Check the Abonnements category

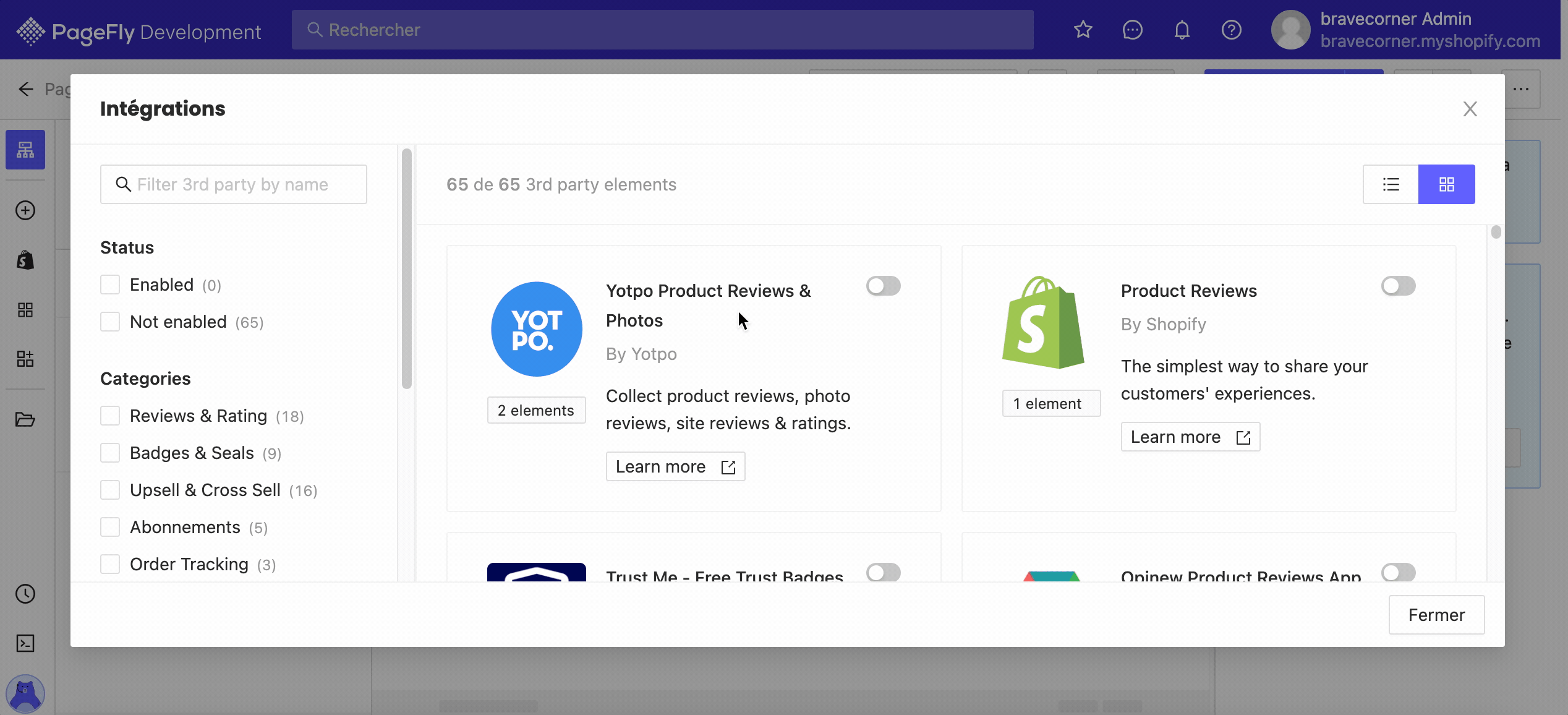pyautogui.click(x=110, y=527)
